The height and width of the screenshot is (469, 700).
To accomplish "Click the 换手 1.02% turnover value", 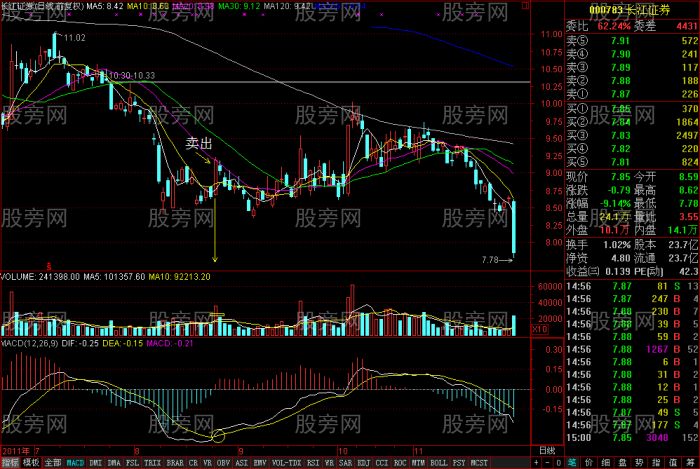I will click(617, 245).
